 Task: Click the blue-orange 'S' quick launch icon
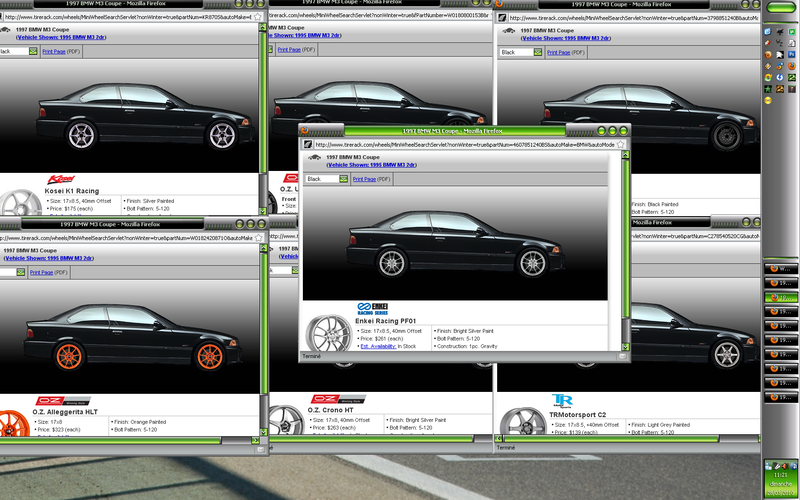[780, 66]
